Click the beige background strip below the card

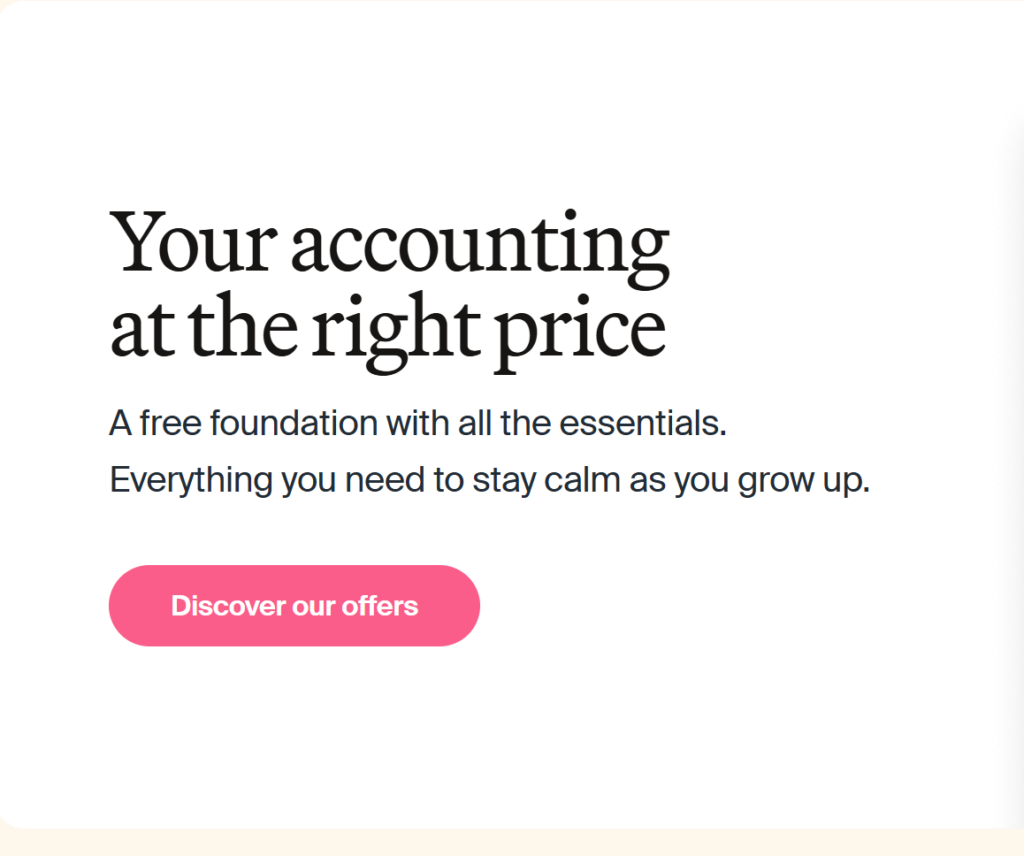coord(512,843)
